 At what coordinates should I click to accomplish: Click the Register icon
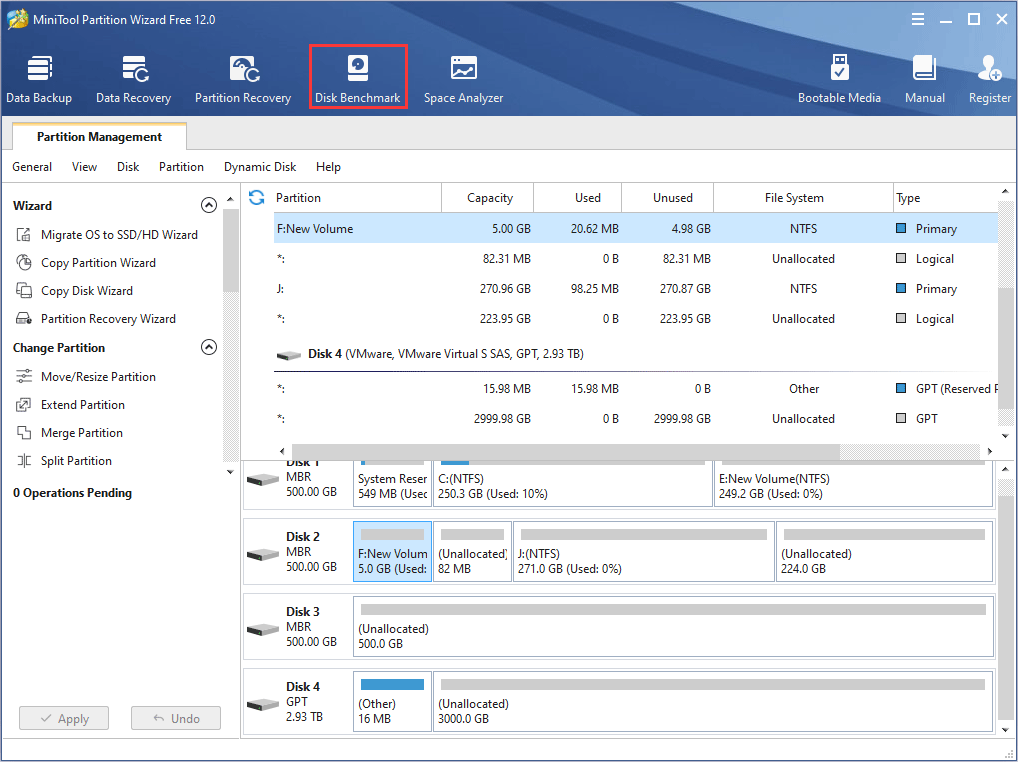click(x=989, y=75)
